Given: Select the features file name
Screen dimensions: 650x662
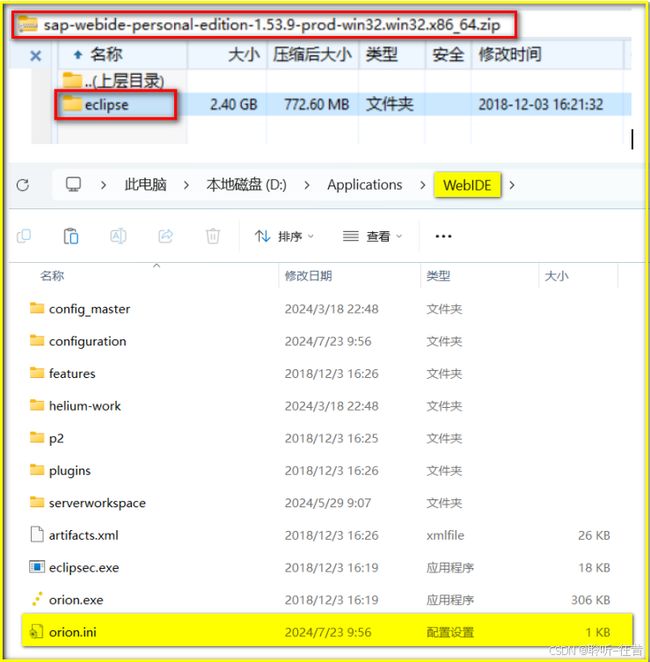Looking at the screenshot, I should click(72, 374).
